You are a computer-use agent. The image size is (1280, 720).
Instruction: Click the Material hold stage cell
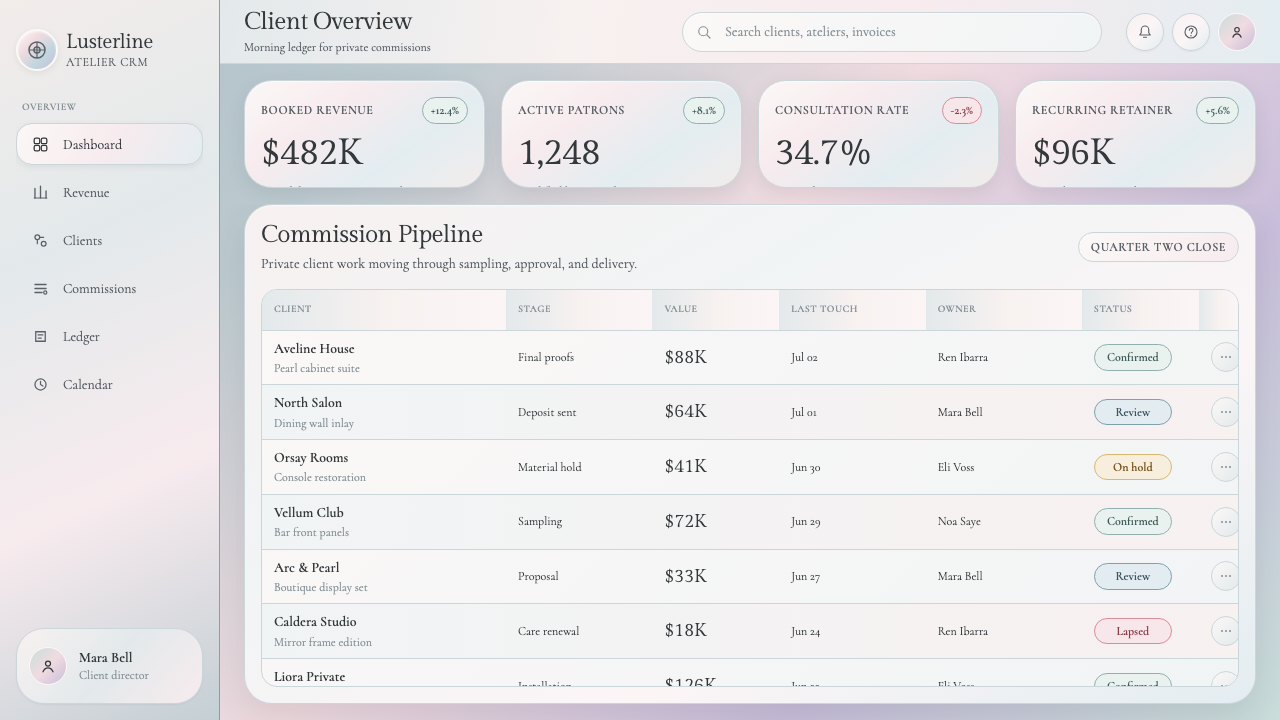pyautogui.click(x=550, y=467)
